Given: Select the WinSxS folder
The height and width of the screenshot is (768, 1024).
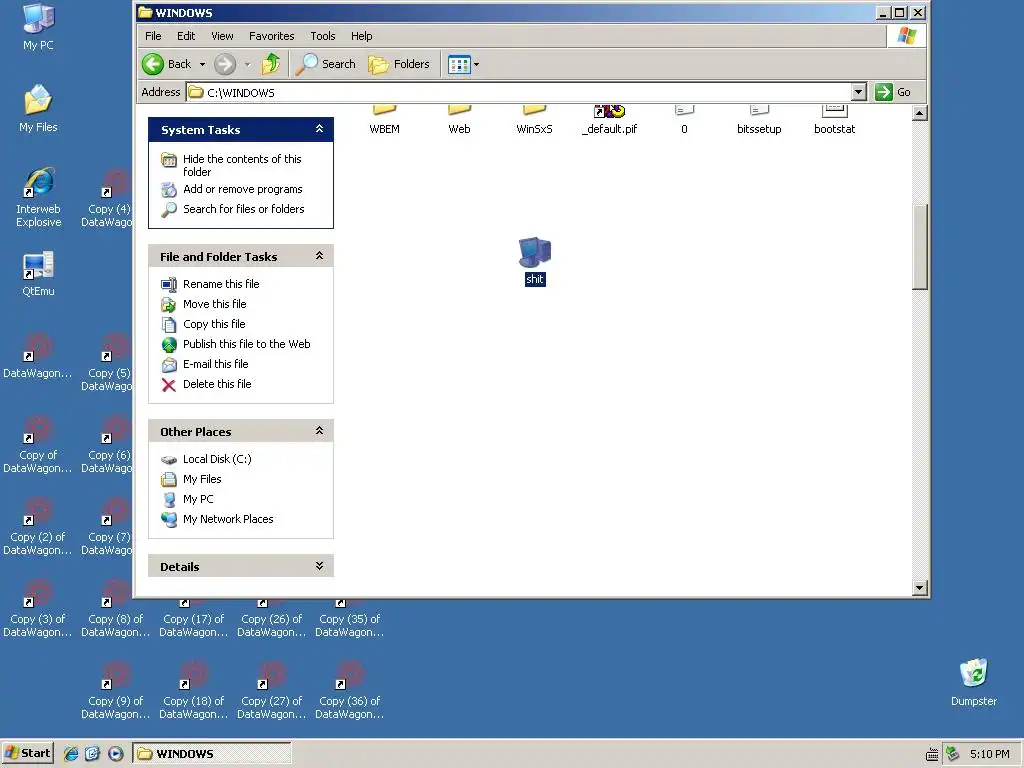Looking at the screenshot, I should coord(534,120).
